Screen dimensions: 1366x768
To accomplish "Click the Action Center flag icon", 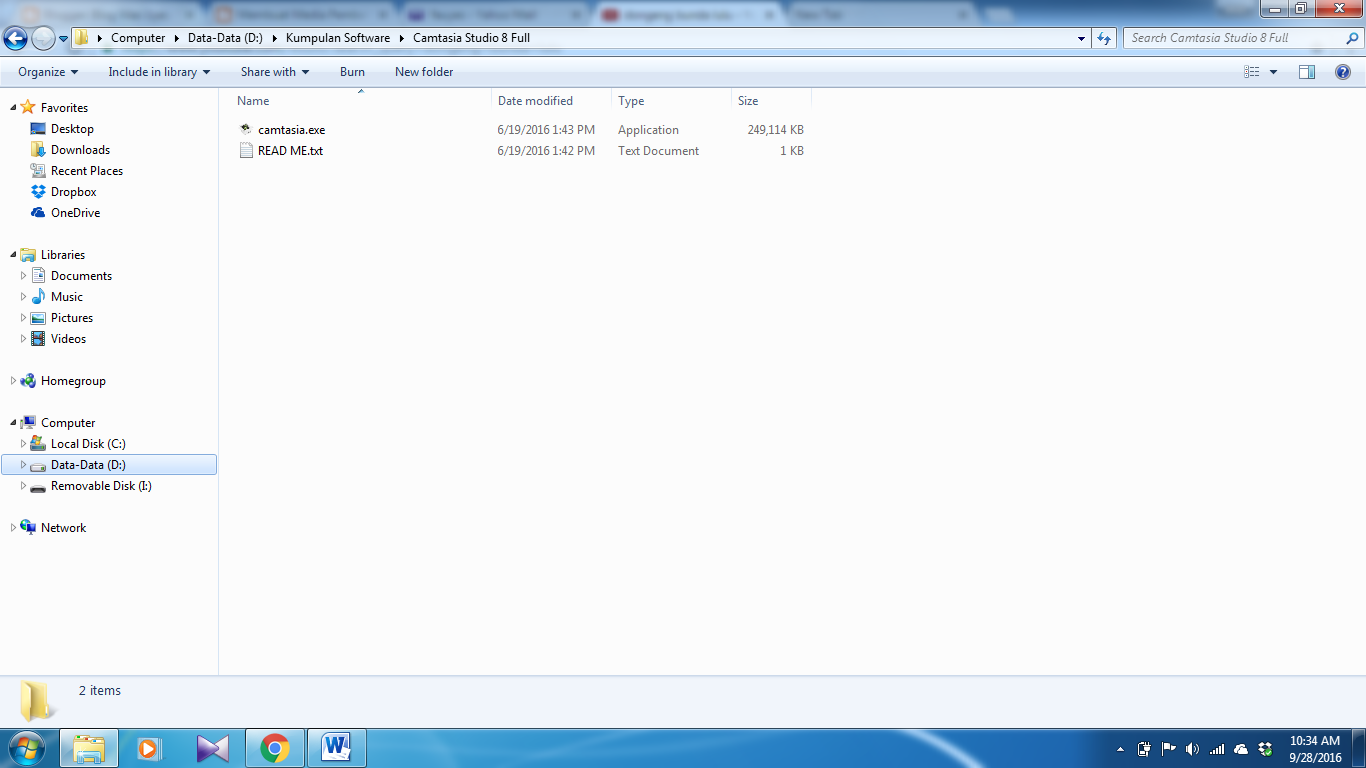I will point(1168,749).
